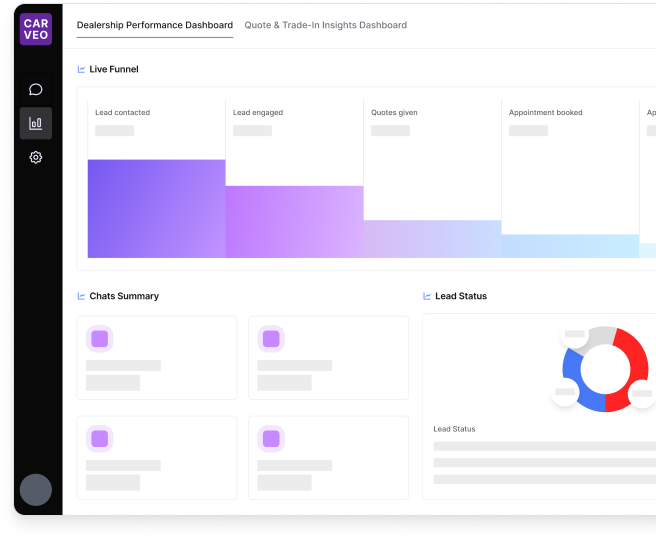
Task: Open Quote & Trade-In Insights Dashboard tab
Action: (325, 25)
